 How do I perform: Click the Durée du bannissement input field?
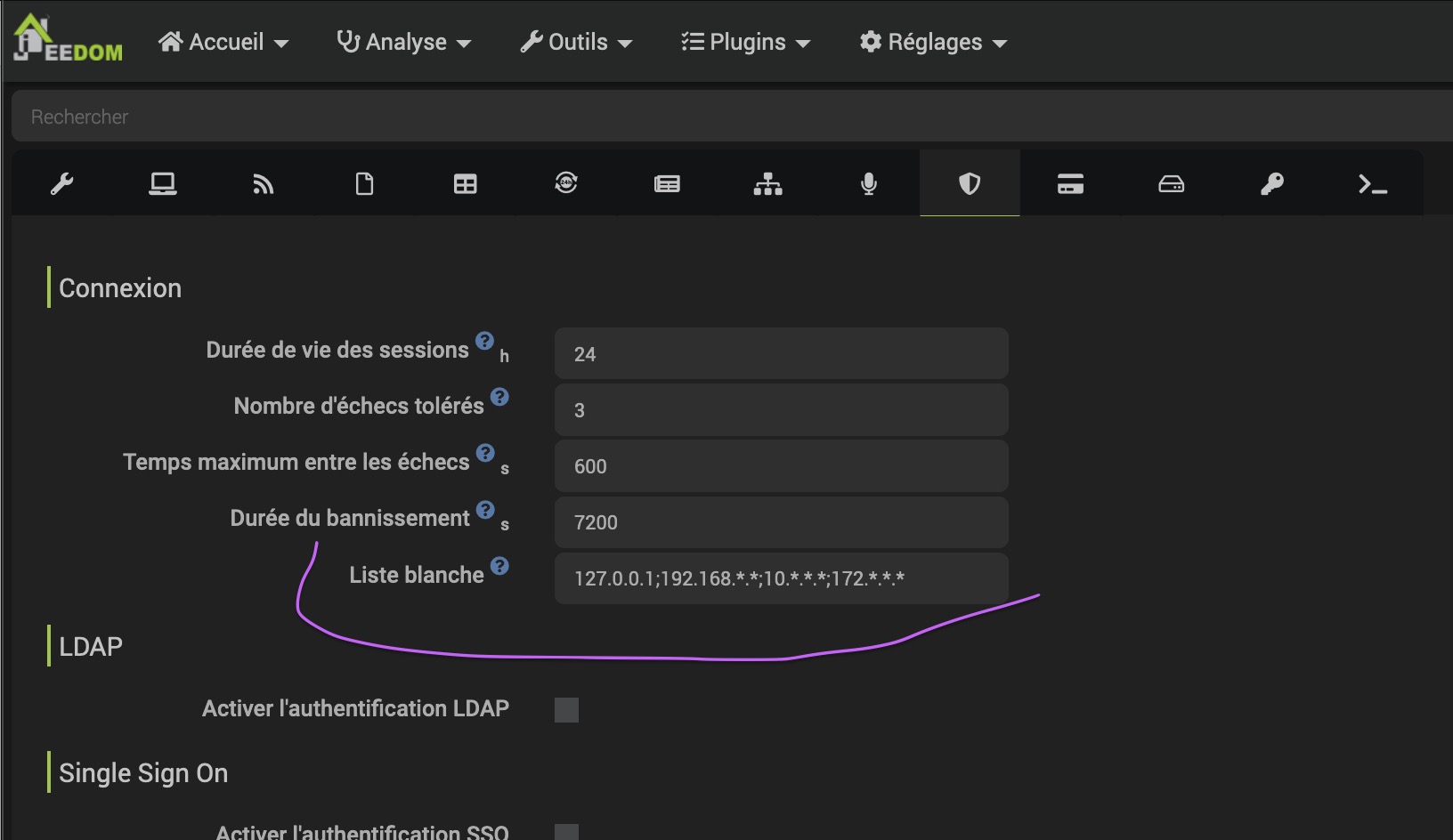[781, 522]
